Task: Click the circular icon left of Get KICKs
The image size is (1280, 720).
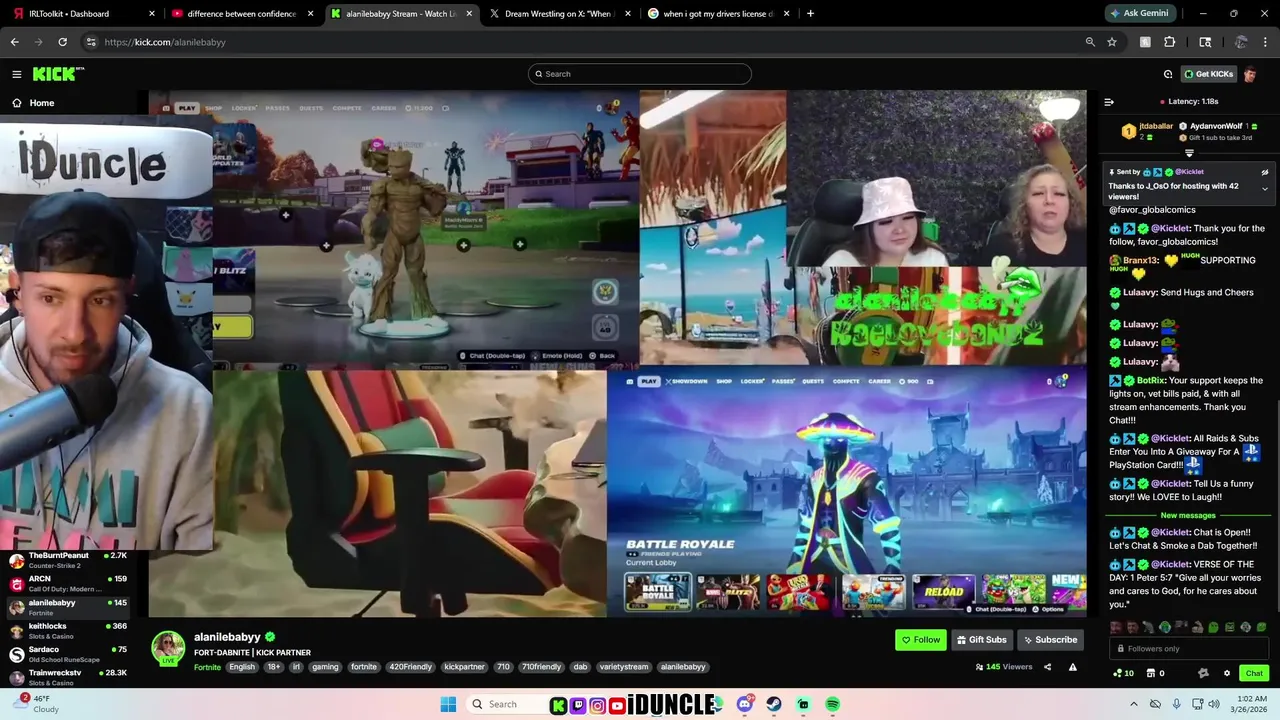Action: click(1167, 74)
